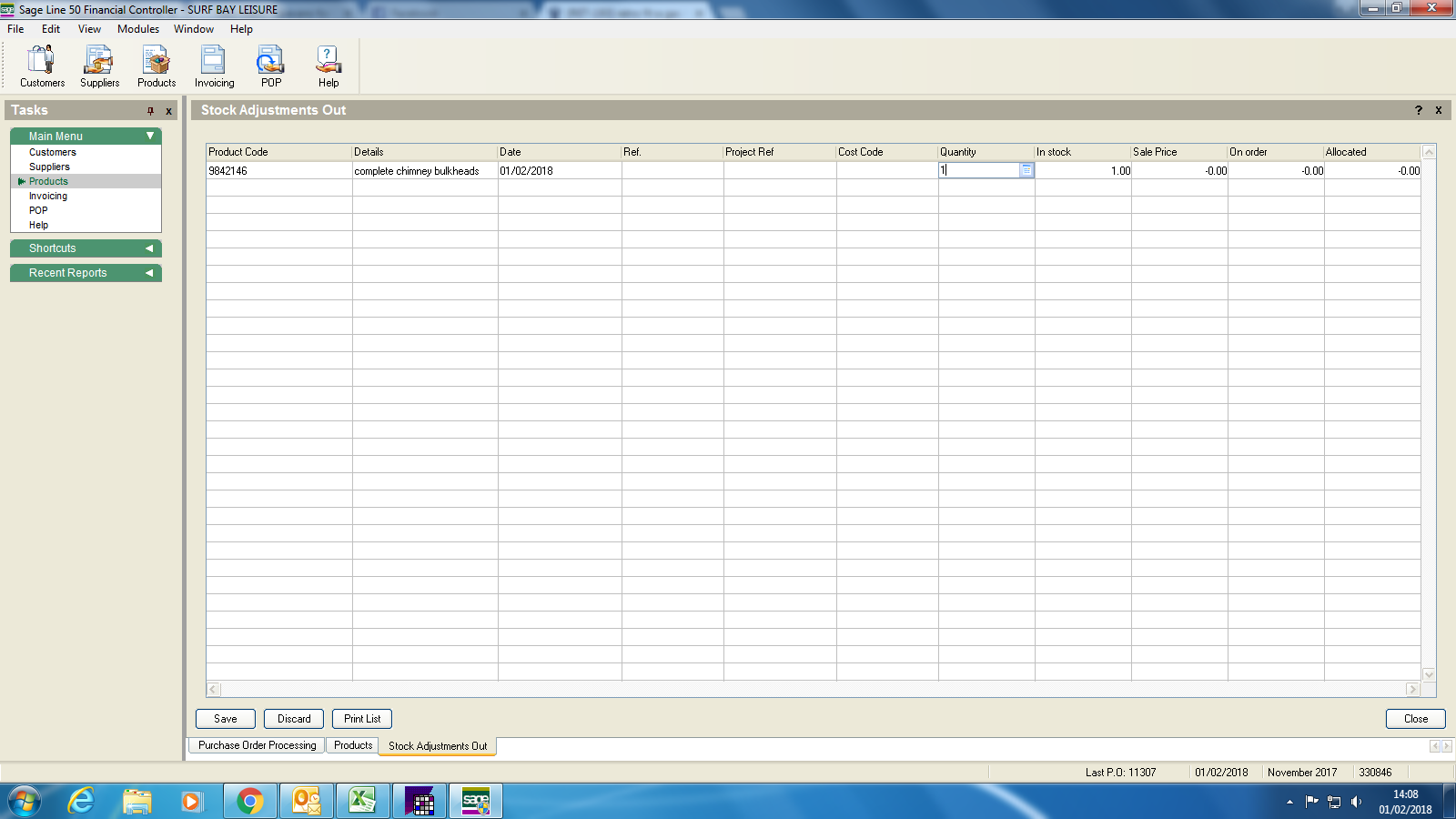The image size is (1456, 819).
Task: Click the Save button
Action: pyautogui.click(x=226, y=719)
